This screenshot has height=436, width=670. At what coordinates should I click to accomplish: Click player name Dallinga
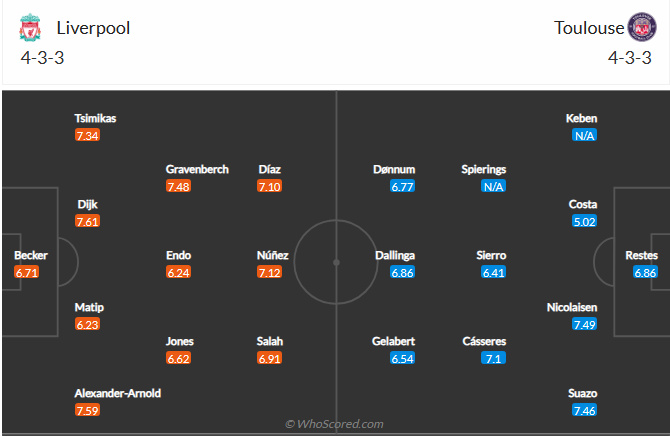395,255
